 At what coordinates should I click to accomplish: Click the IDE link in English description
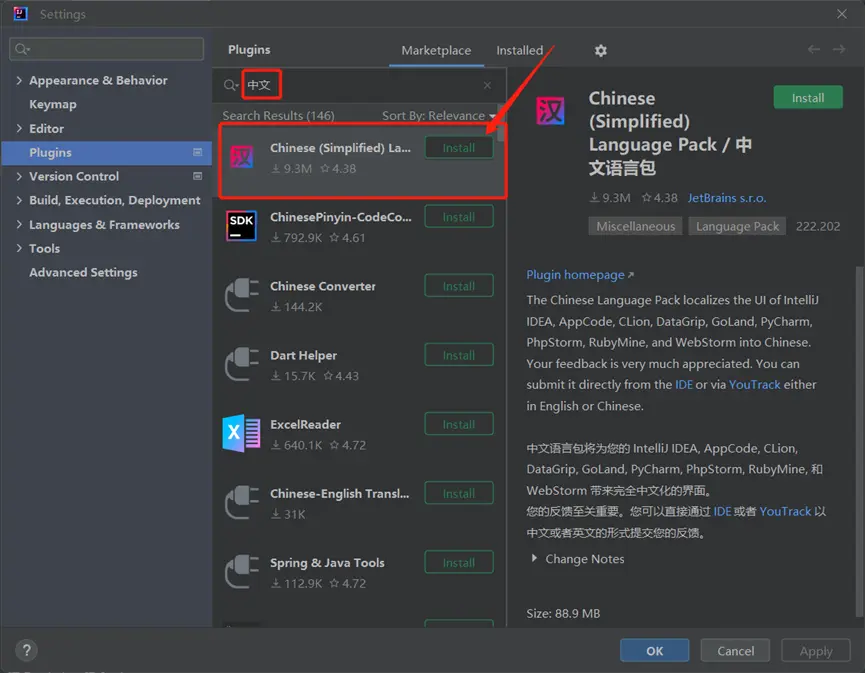[684, 384]
